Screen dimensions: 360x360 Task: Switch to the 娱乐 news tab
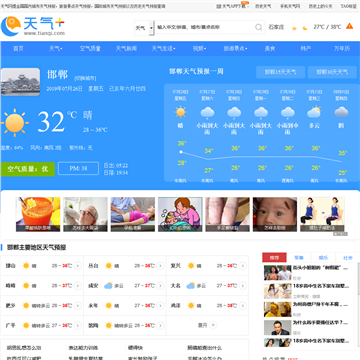323,257
